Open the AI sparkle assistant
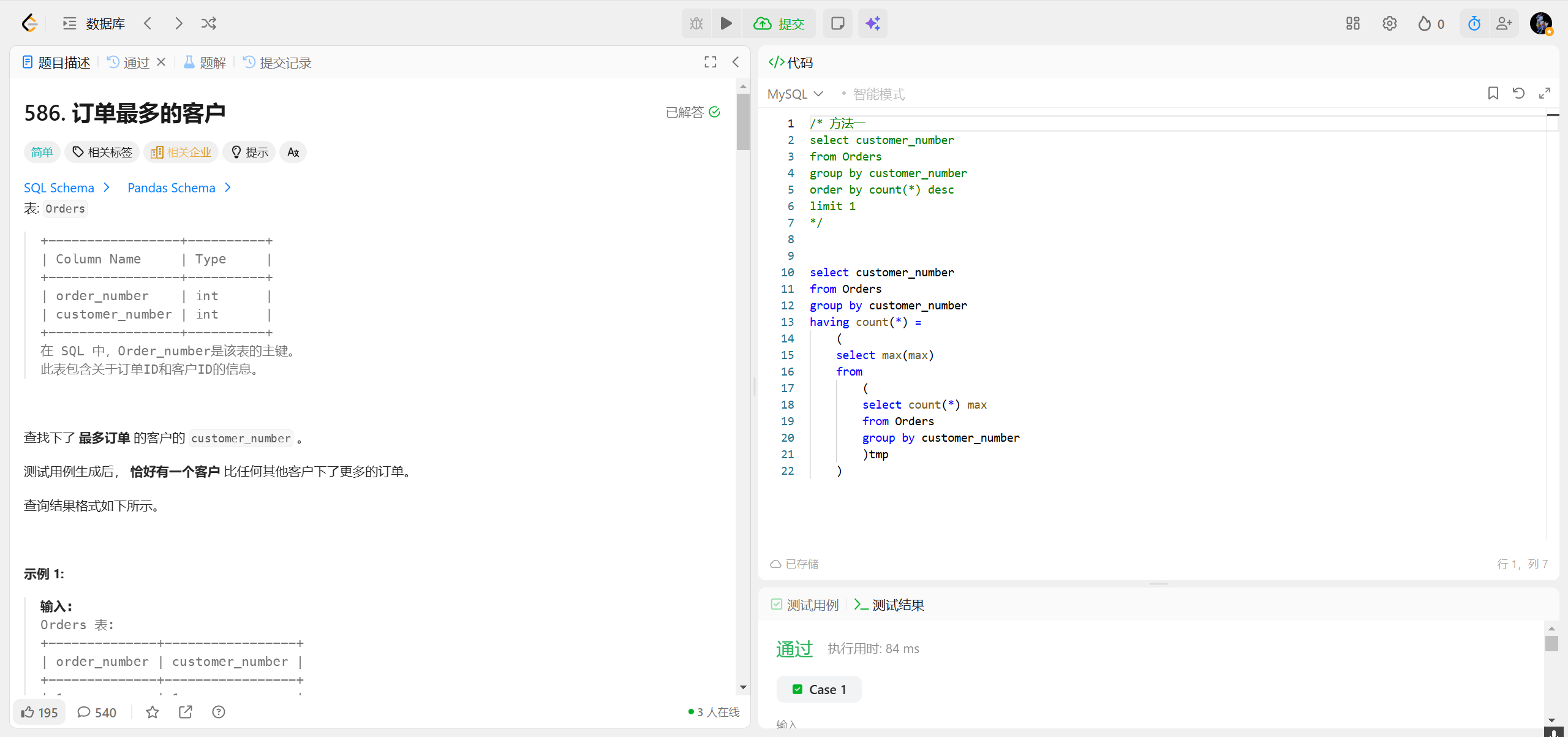 [872, 23]
